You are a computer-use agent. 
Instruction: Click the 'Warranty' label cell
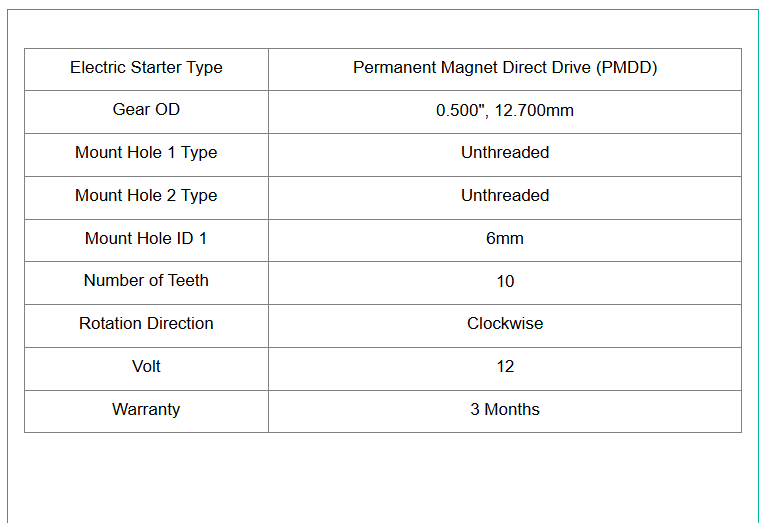tap(146, 410)
